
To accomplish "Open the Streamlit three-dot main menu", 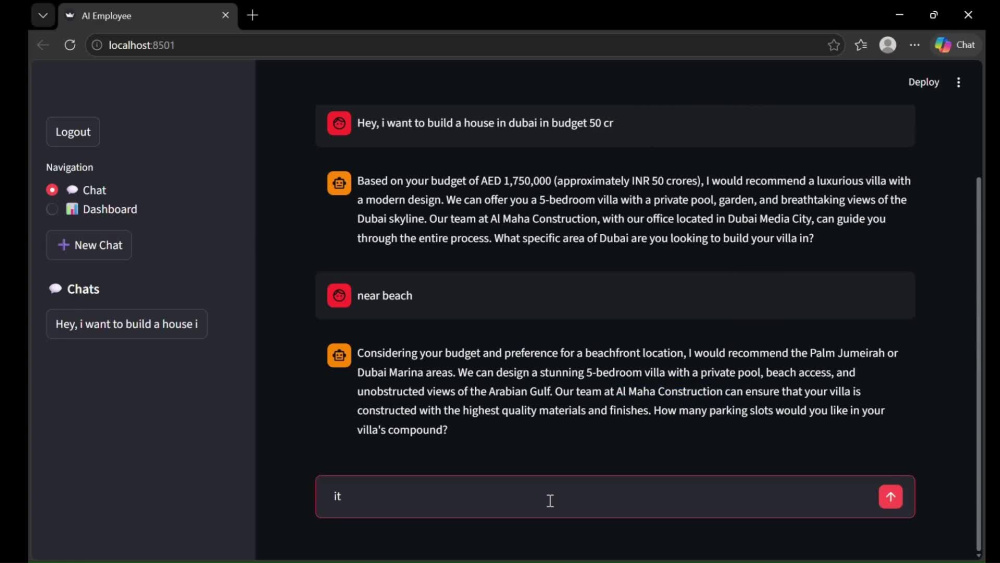I will click(x=959, y=82).
